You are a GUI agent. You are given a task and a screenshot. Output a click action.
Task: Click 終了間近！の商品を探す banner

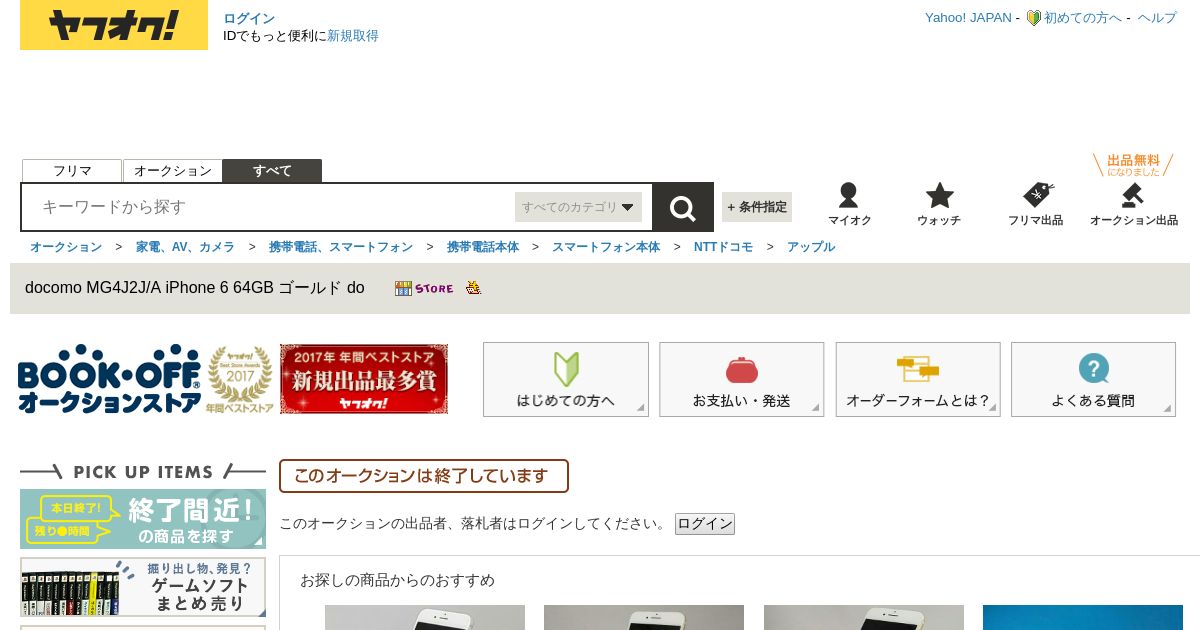(x=143, y=518)
